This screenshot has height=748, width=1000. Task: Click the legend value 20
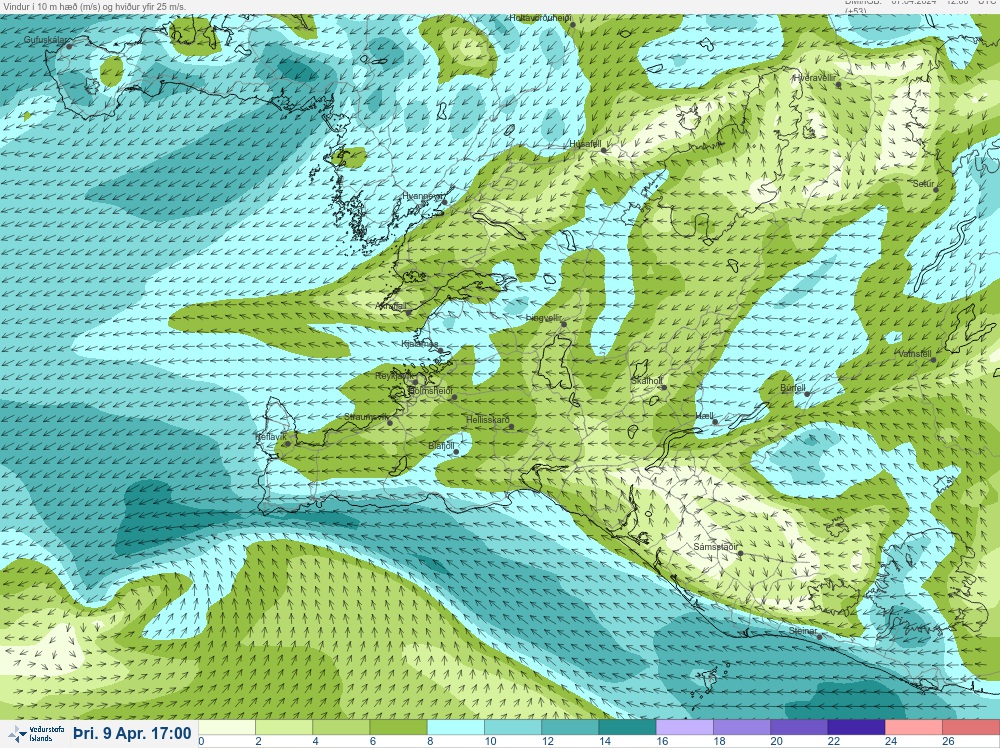click(x=776, y=741)
